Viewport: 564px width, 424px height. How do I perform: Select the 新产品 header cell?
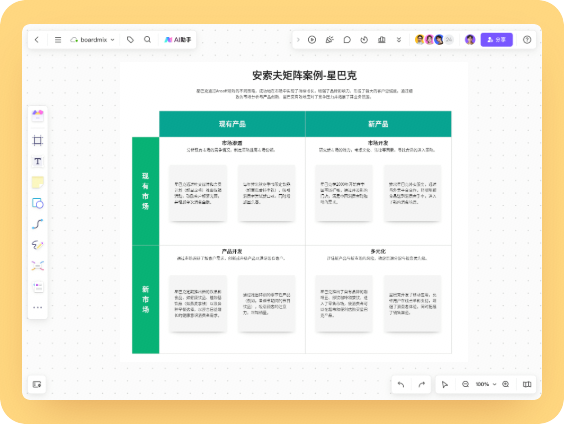click(378, 124)
